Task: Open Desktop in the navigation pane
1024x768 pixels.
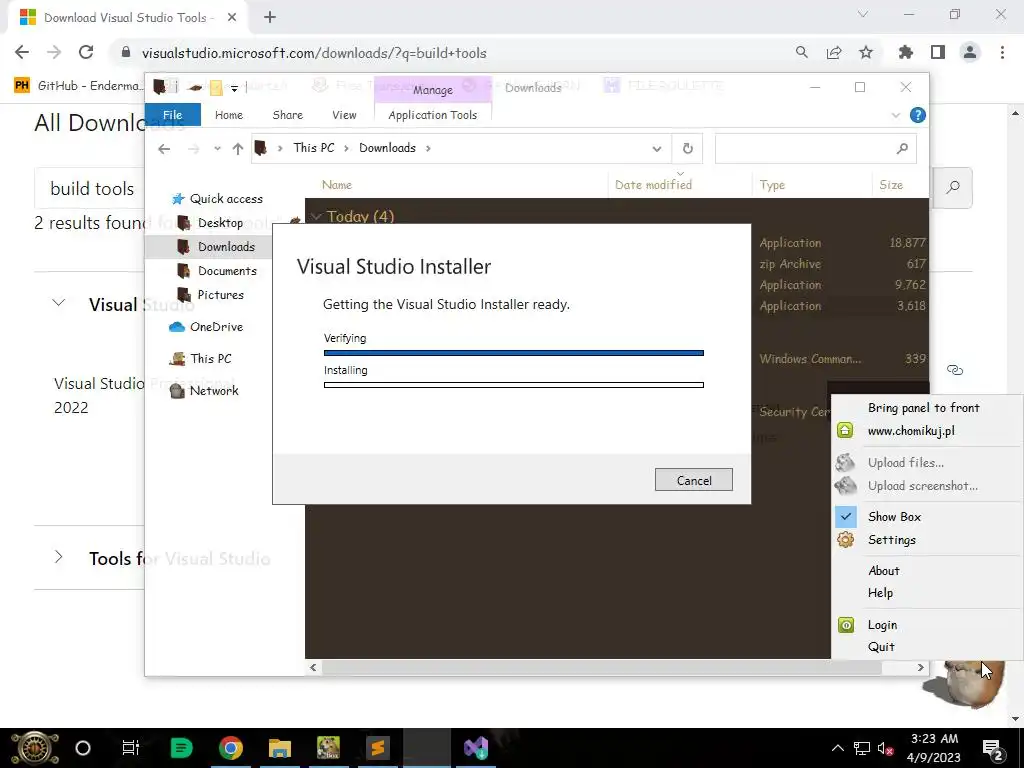Action: coord(210,223)
